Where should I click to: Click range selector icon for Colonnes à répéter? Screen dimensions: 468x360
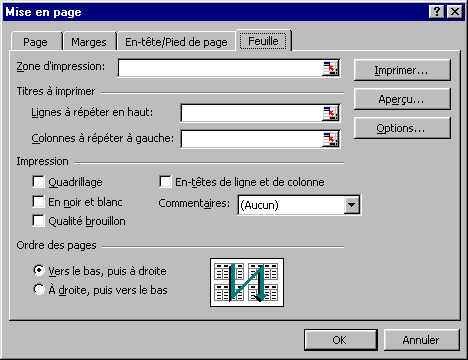(x=330, y=139)
